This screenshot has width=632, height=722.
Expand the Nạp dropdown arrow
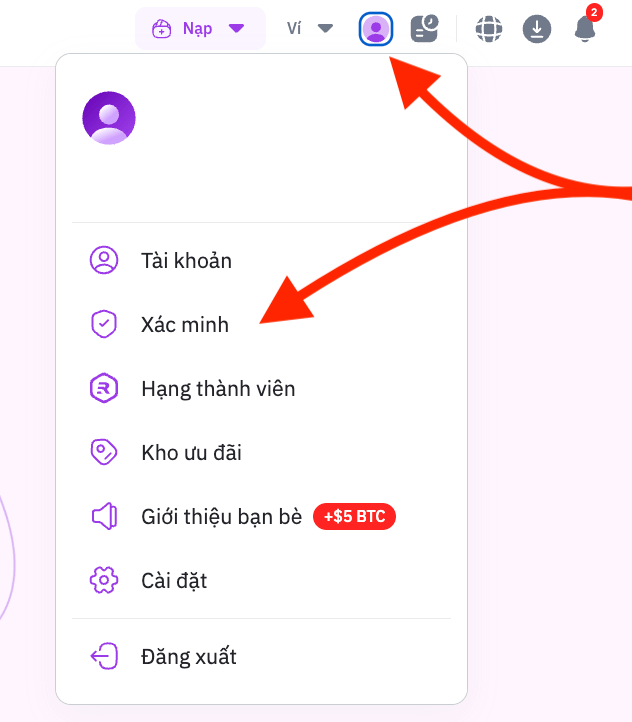(237, 29)
